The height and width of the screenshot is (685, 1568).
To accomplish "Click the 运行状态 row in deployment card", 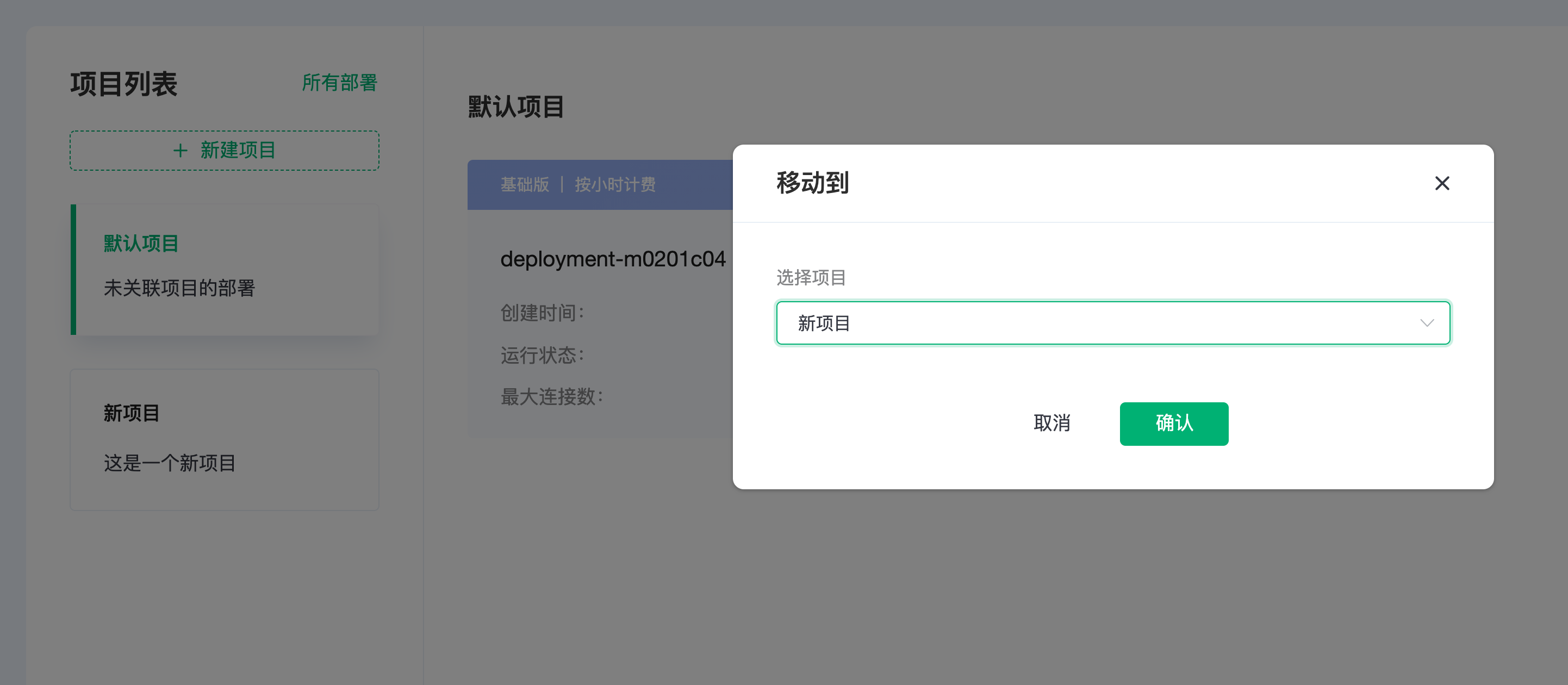I will 542,355.
